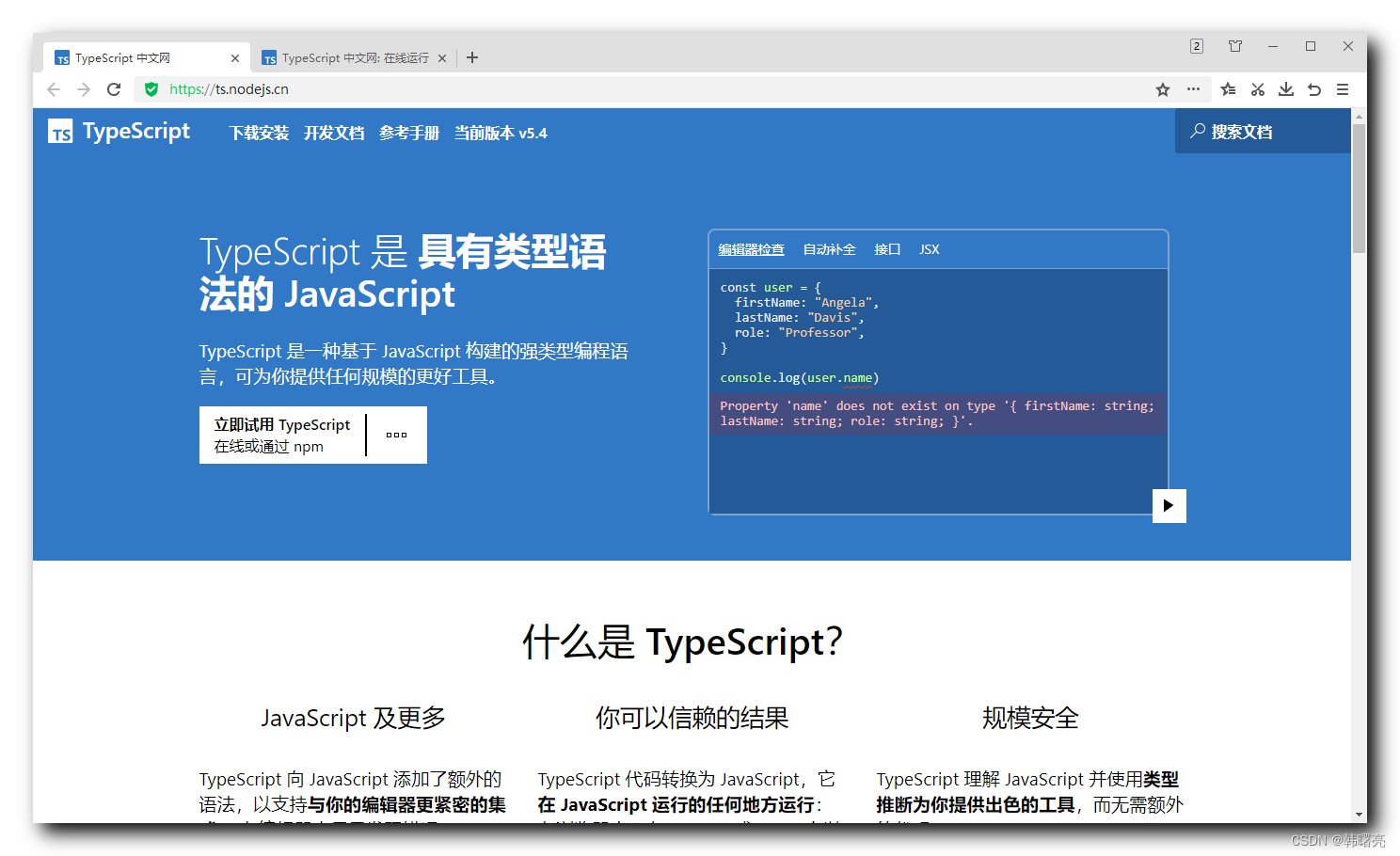The image size is (1400, 856).
Task: Open downloads with the download arrow icon
Action: 1286,88
